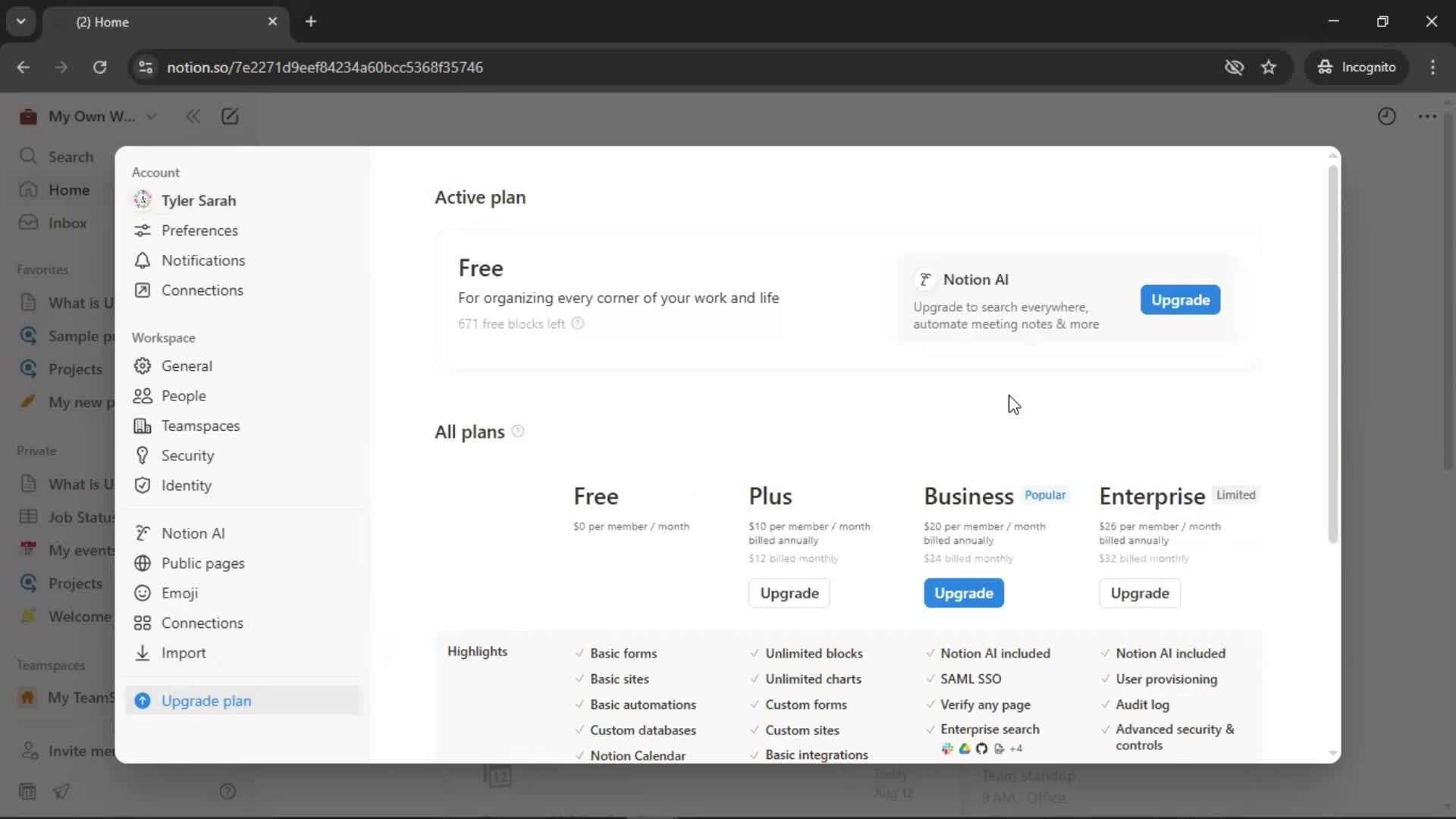Upgrade to the Business plan
The width and height of the screenshot is (1456, 819).
(963, 593)
